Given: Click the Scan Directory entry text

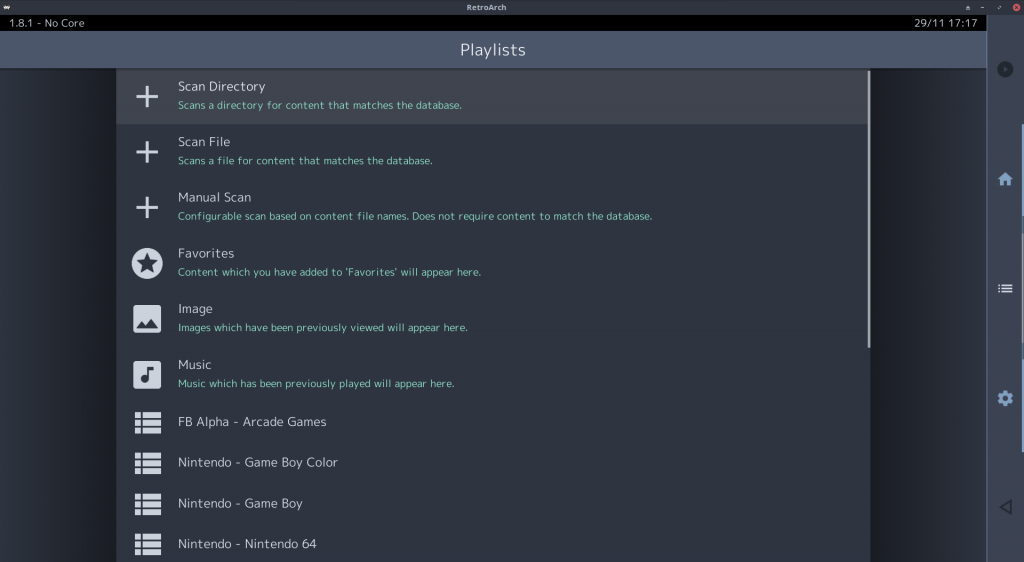Looking at the screenshot, I should (x=221, y=86).
